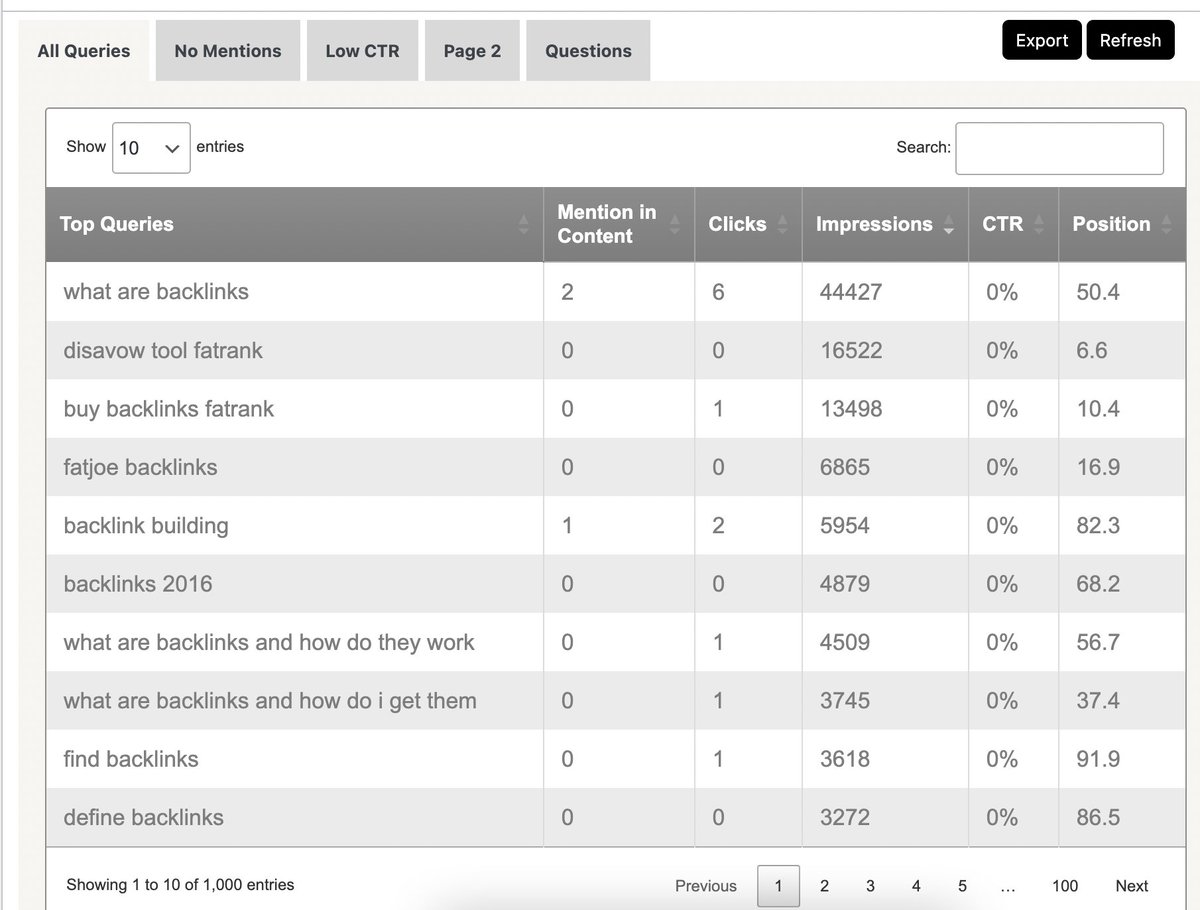Click the position value 86.5
This screenshot has width=1200, height=910.
(x=1098, y=817)
